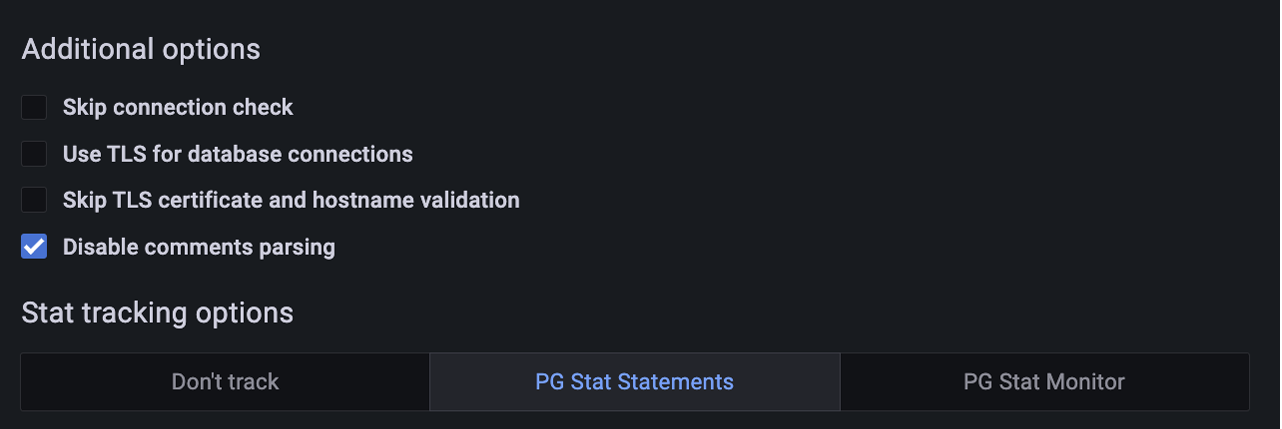Check the Skip TLS certificate validation box
Viewport: 1282px width, 429px height.
point(34,200)
